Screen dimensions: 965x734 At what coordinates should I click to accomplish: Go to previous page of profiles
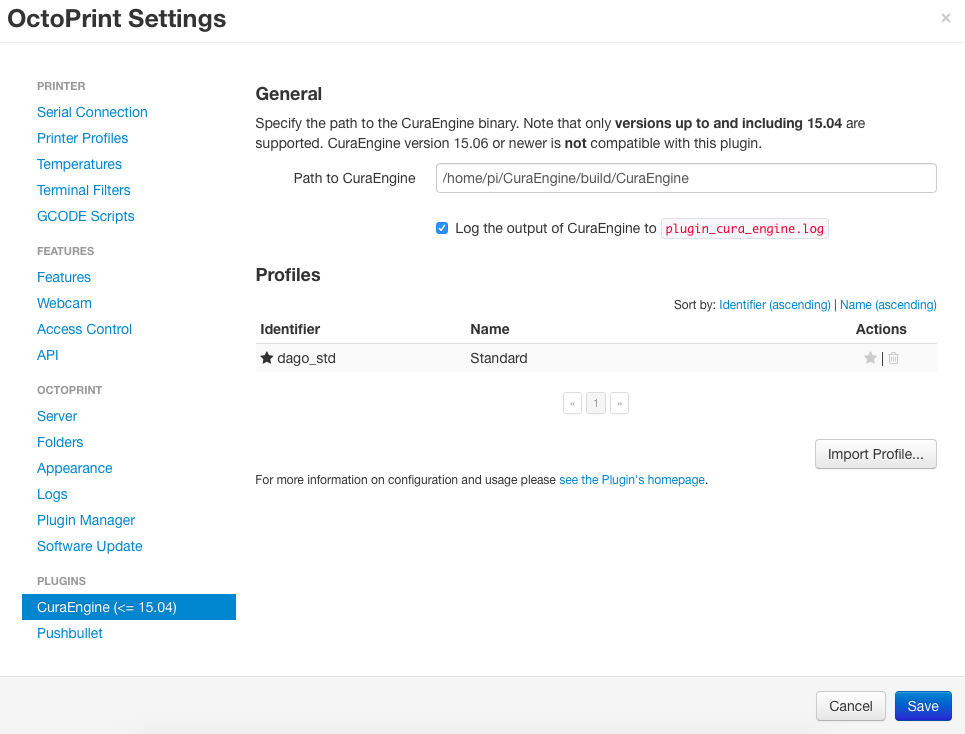572,403
